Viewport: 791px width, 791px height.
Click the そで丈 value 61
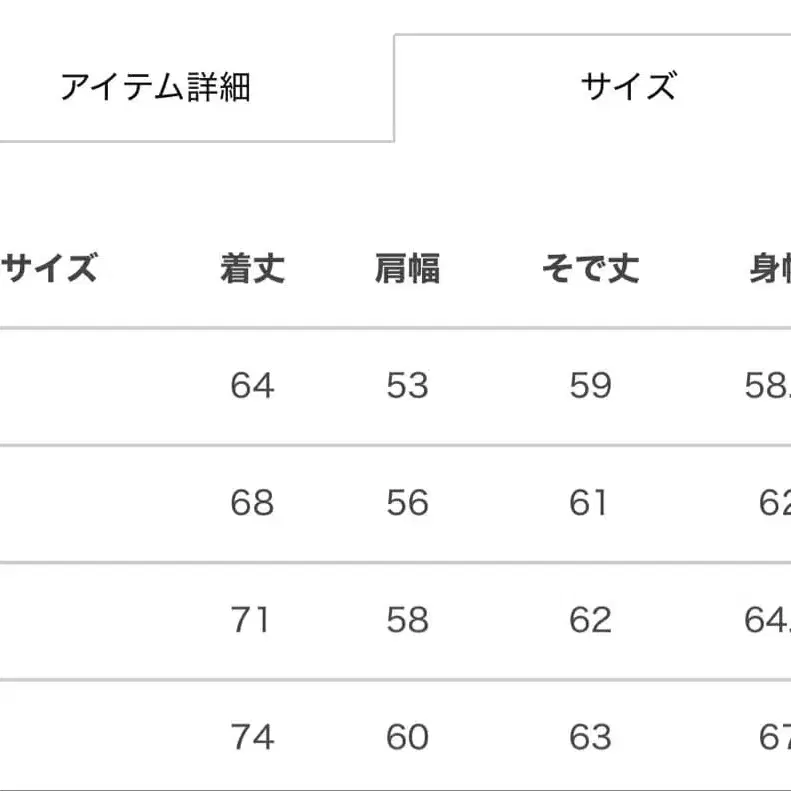589,503
